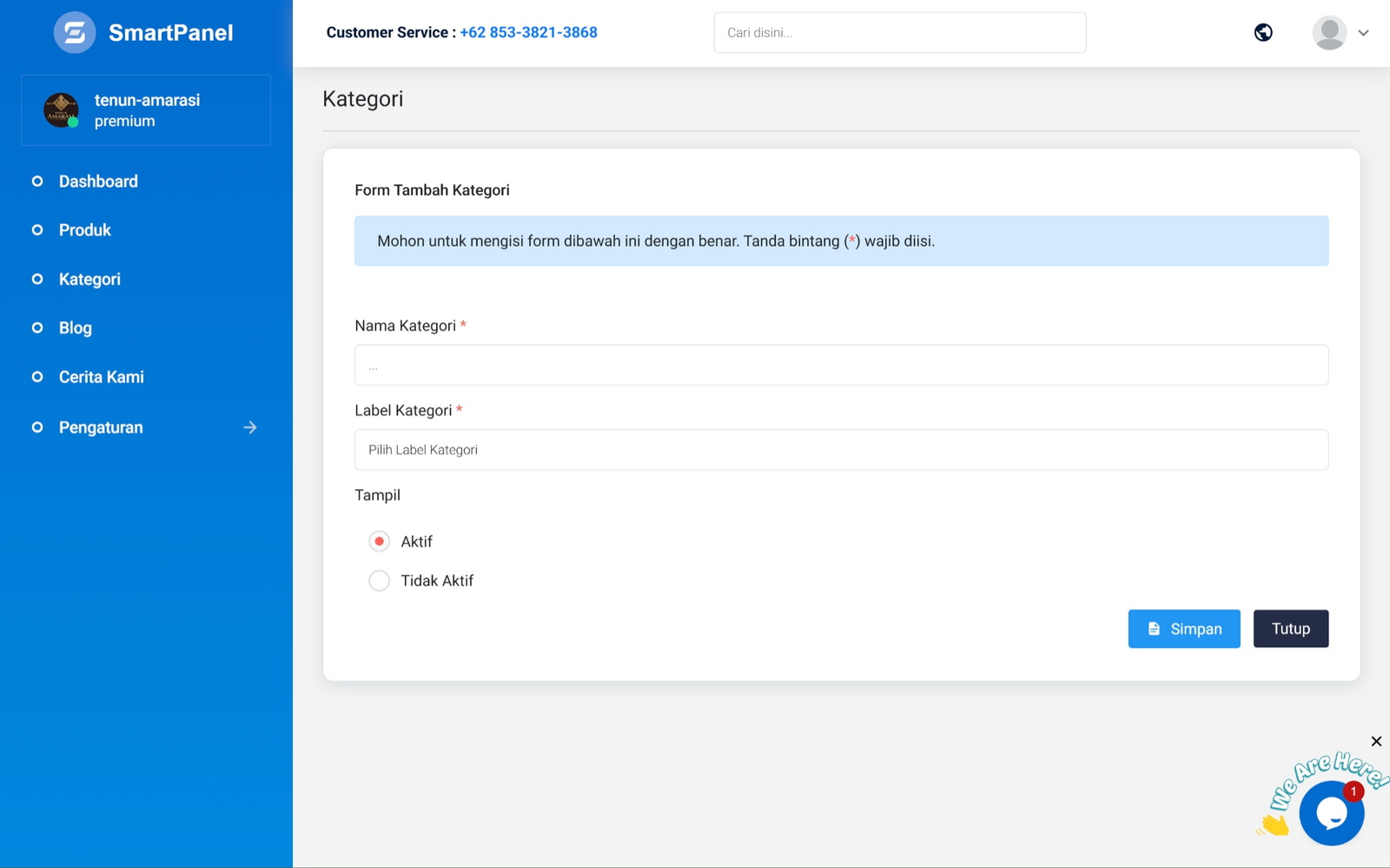Click the SmartPanel logo icon
1390x868 pixels.
[75, 33]
